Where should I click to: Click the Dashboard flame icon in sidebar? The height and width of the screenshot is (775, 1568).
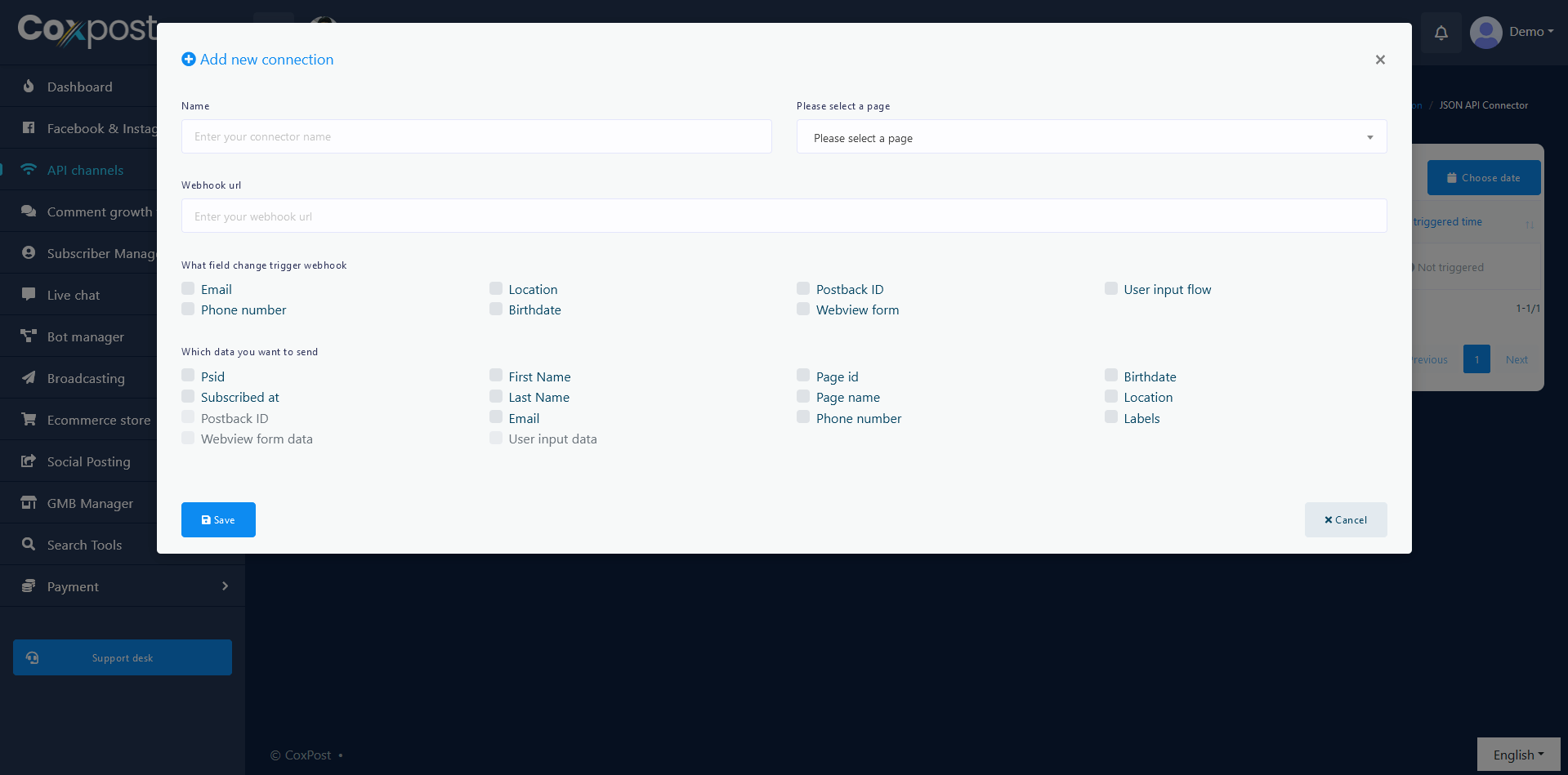tap(29, 87)
